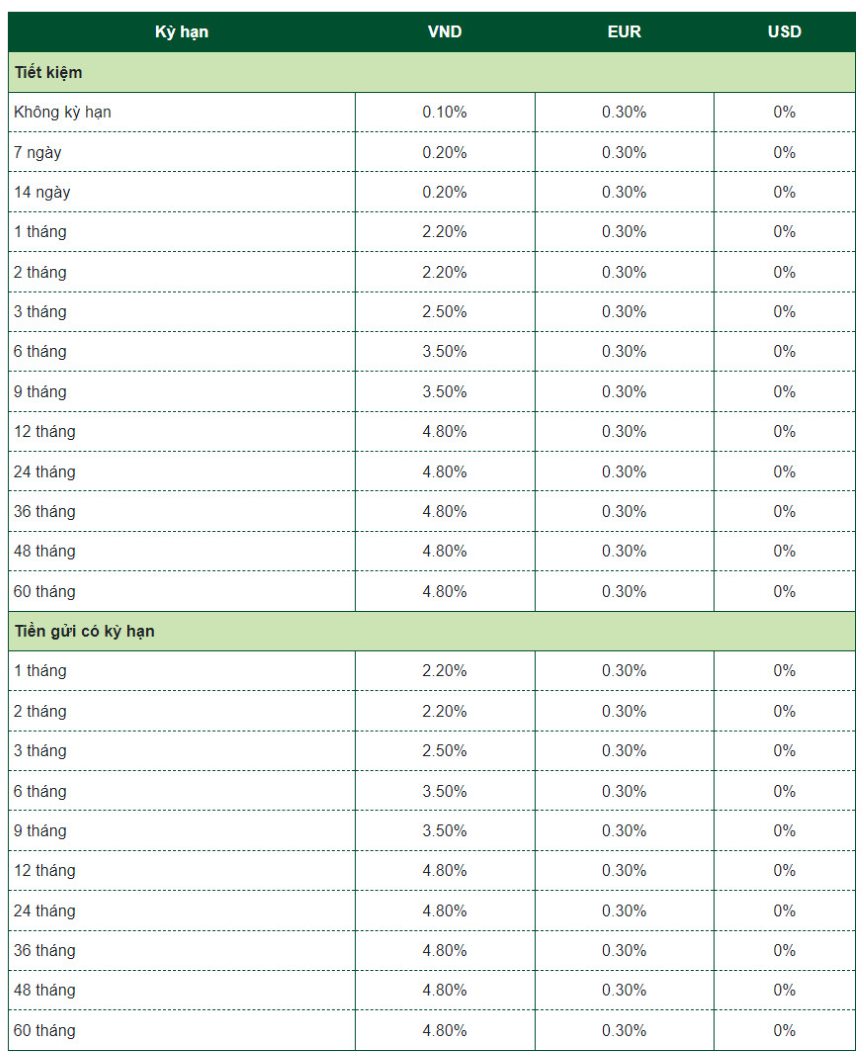864x1058 pixels.
Task: Click the 7 ngày term label
Action: point(37,152)
